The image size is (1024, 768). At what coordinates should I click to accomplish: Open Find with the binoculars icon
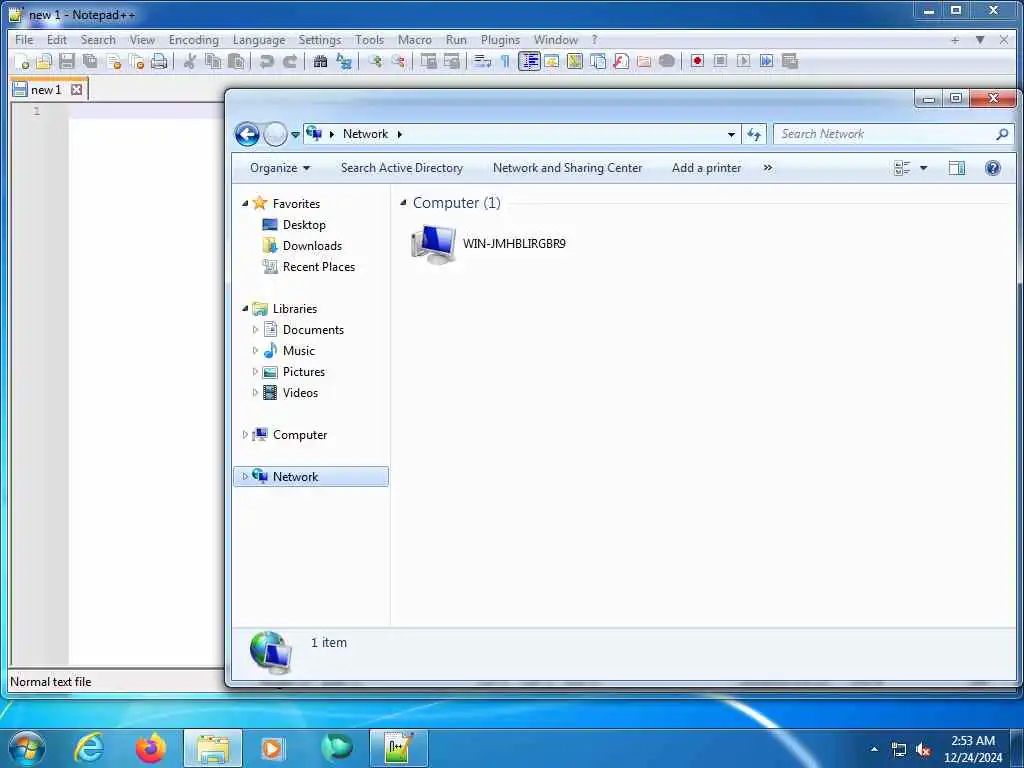pyautogui.click(x=320, y=61)
